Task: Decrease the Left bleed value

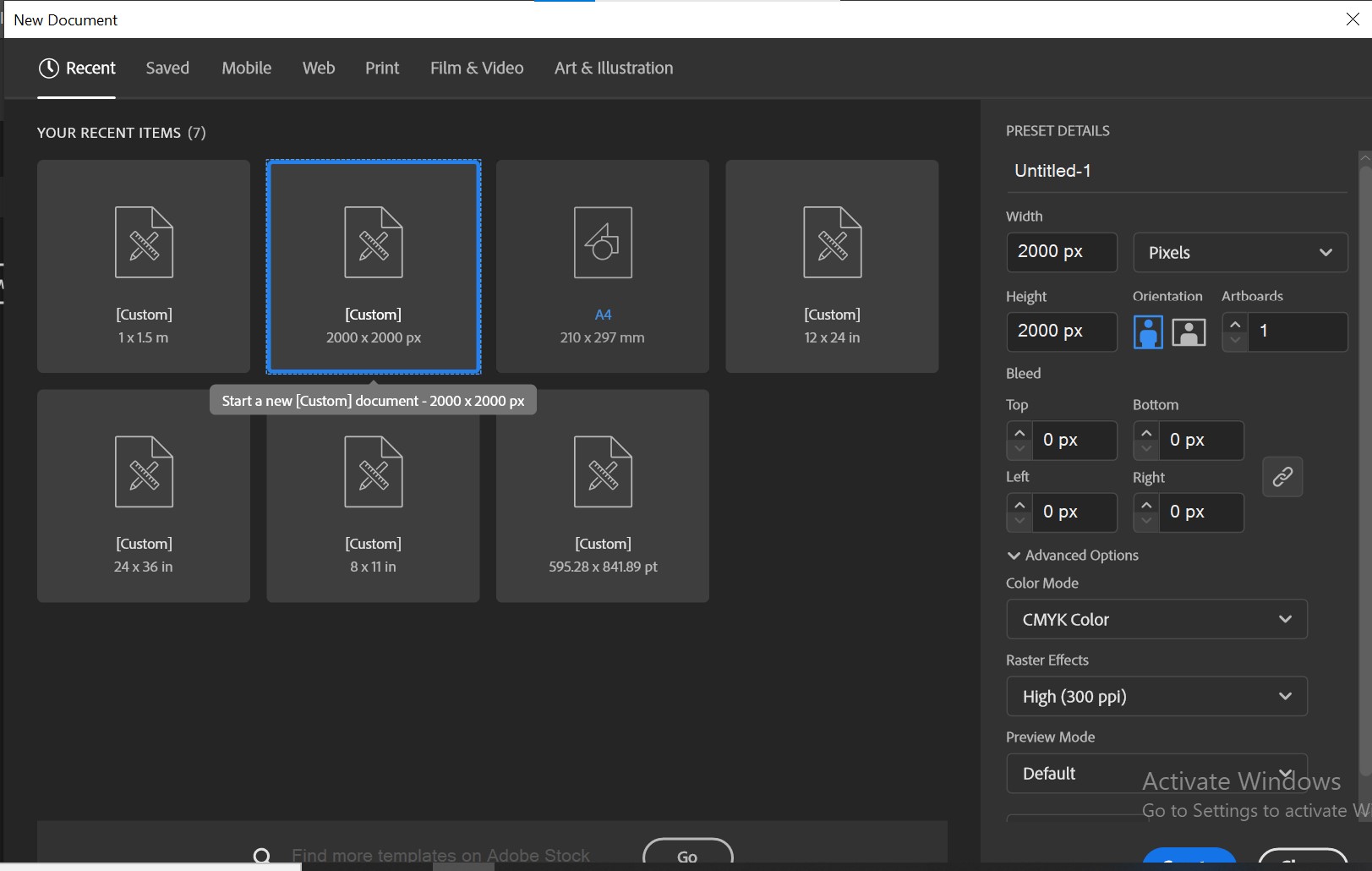Action: pyautogui.click(x=1019, y=521)
